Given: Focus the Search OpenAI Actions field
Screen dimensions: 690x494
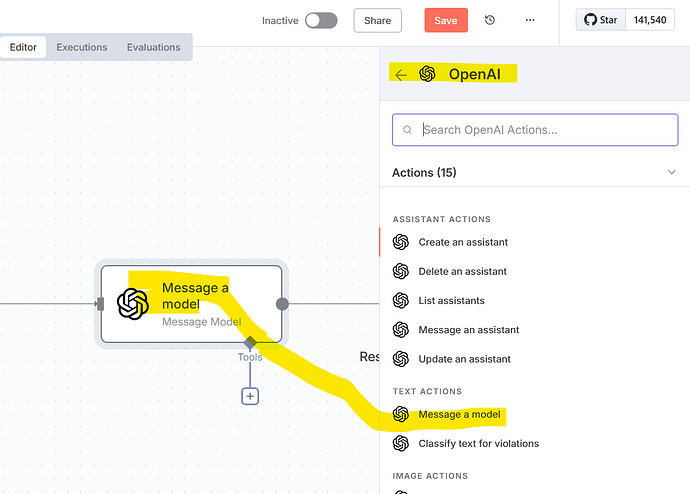Looking at the screenshot, I should pos(535,130).
